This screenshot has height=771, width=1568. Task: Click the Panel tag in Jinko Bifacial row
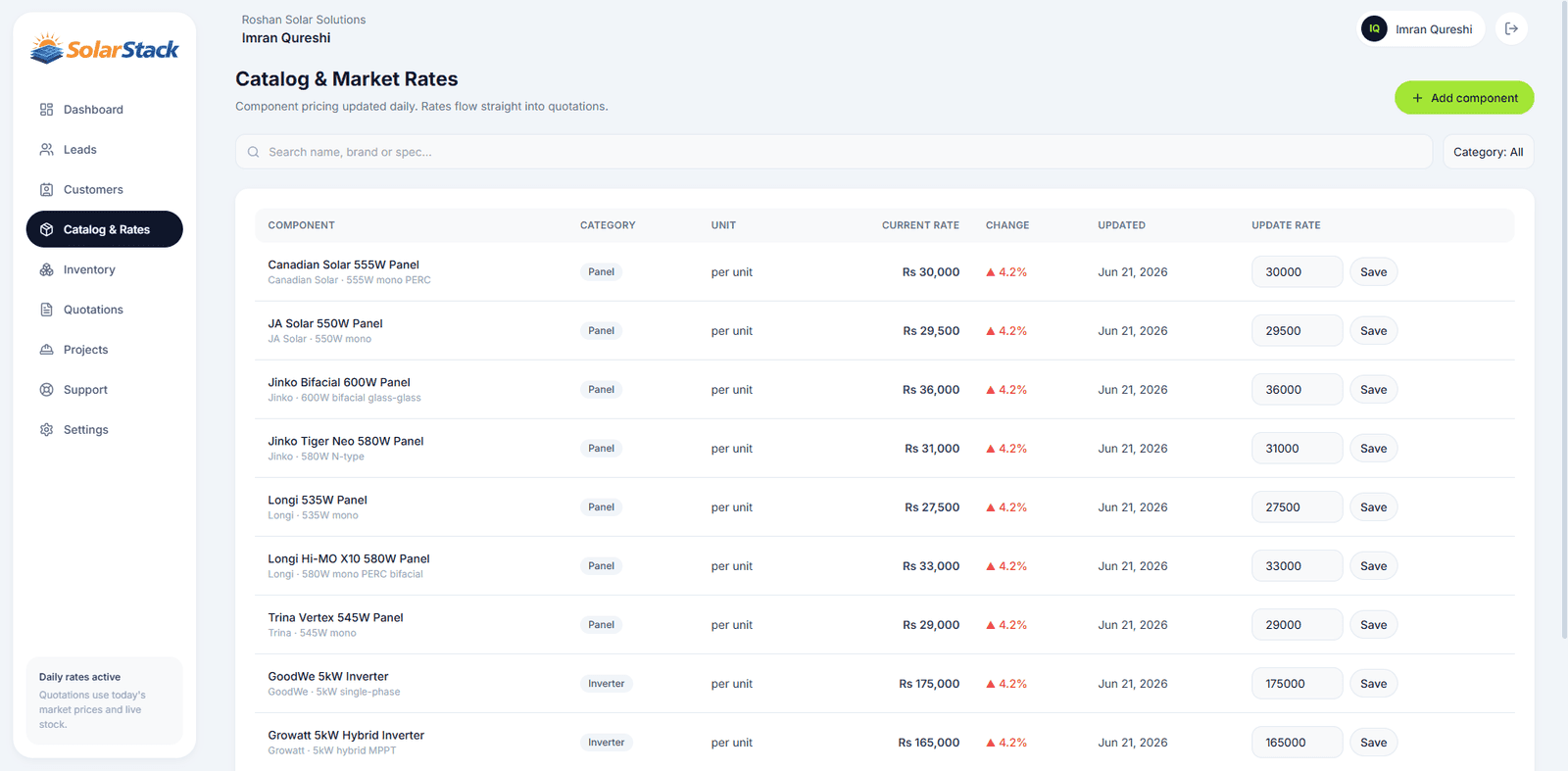click(601, 390)
